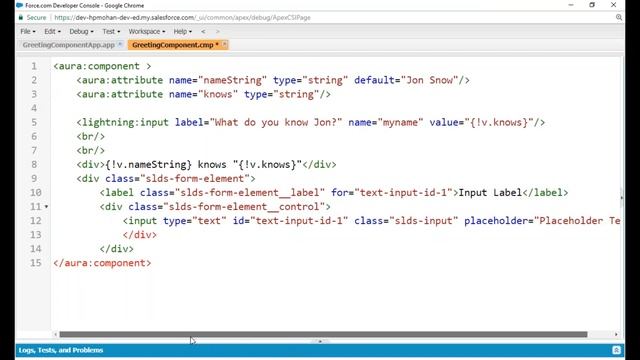Go back with the < navigation arrow

203,31
